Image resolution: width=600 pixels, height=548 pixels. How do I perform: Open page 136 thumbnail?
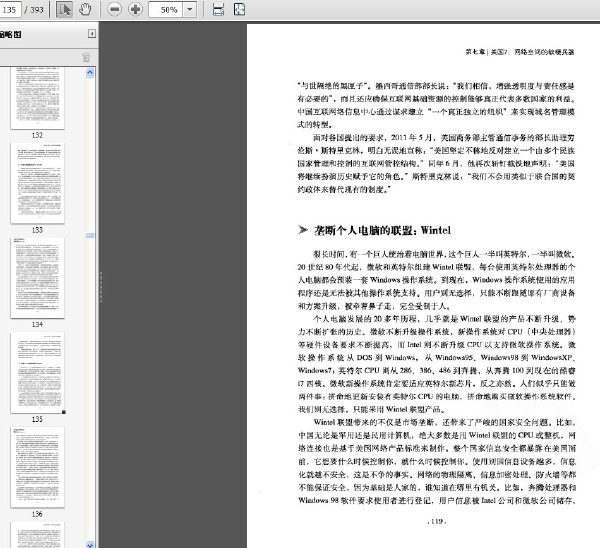point(37,467)
